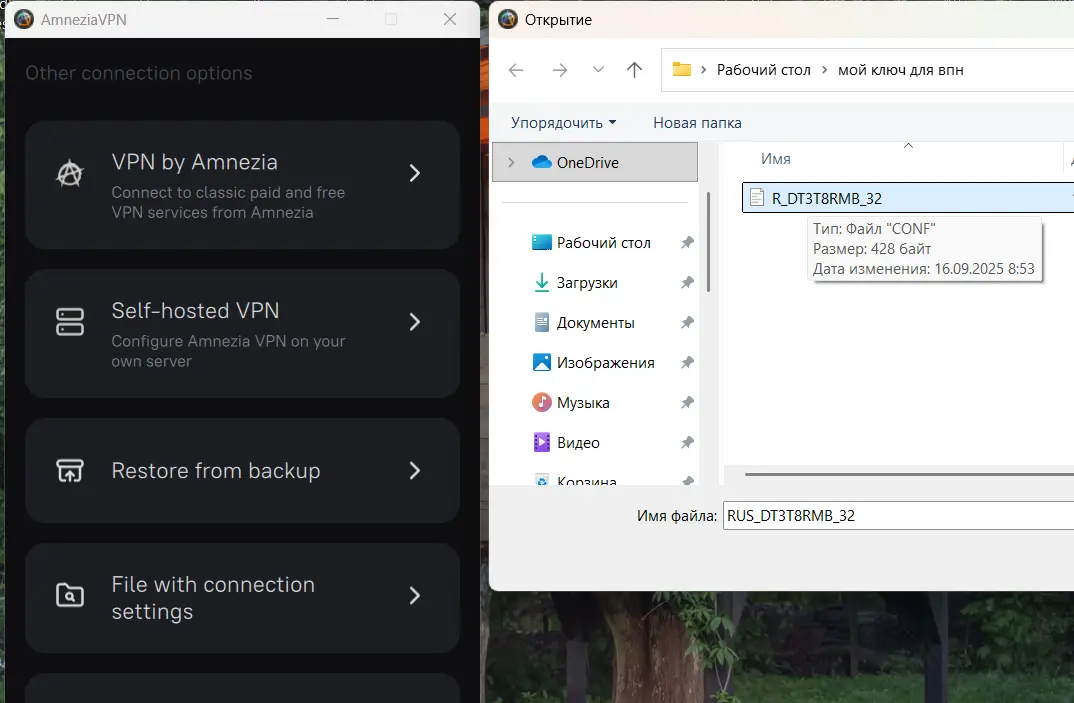Click the sidebar vertical scrollbar
The image size is (1074, 703).
709,240
